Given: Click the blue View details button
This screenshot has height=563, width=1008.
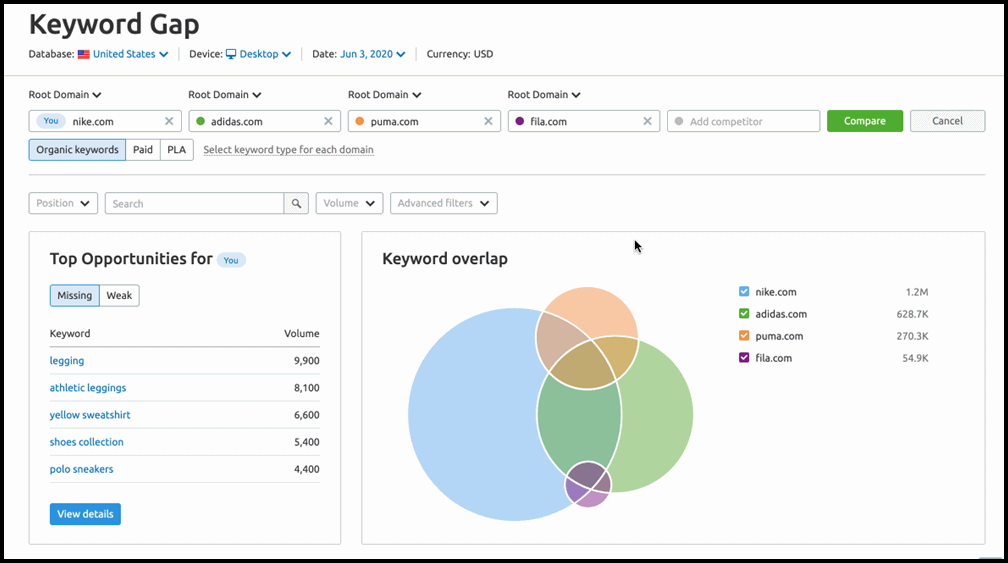Looking at the screenshot, I should coord(85,514).
